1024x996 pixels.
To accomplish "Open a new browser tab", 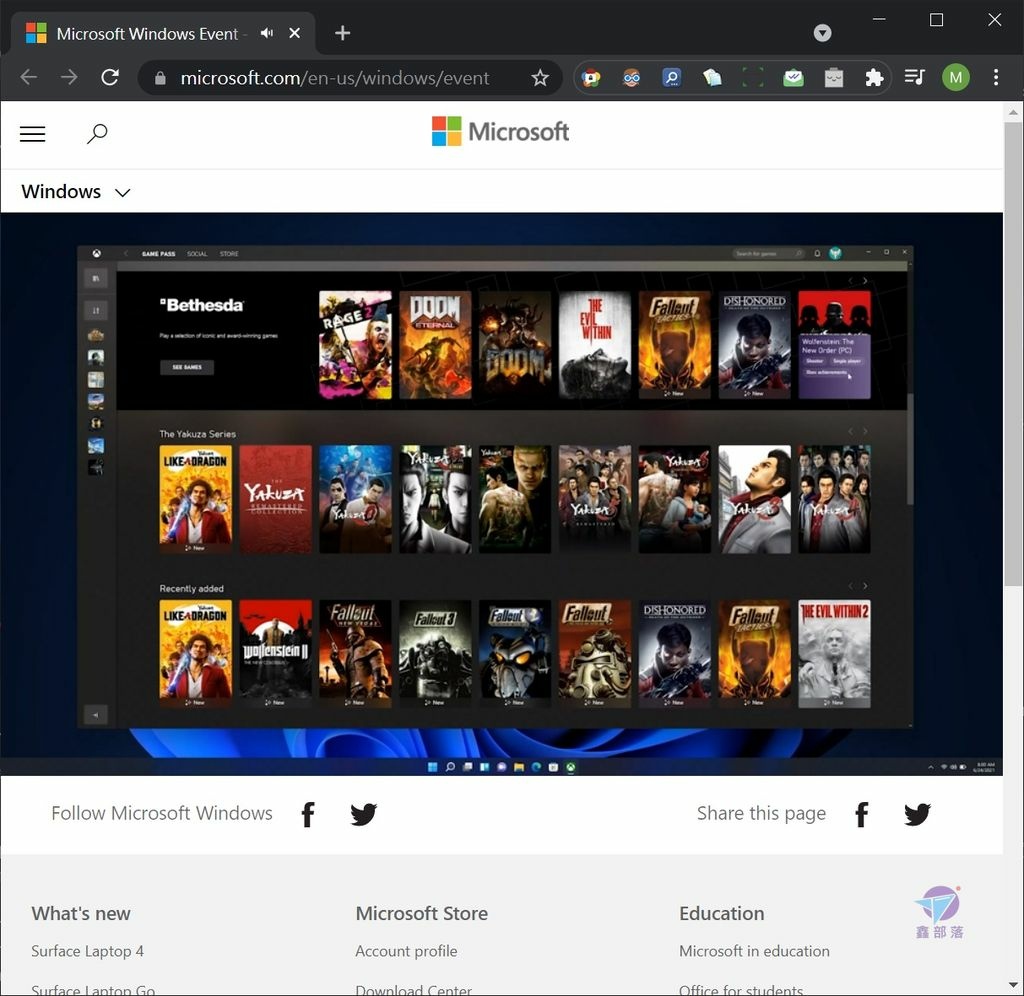I will click(342, 33).
